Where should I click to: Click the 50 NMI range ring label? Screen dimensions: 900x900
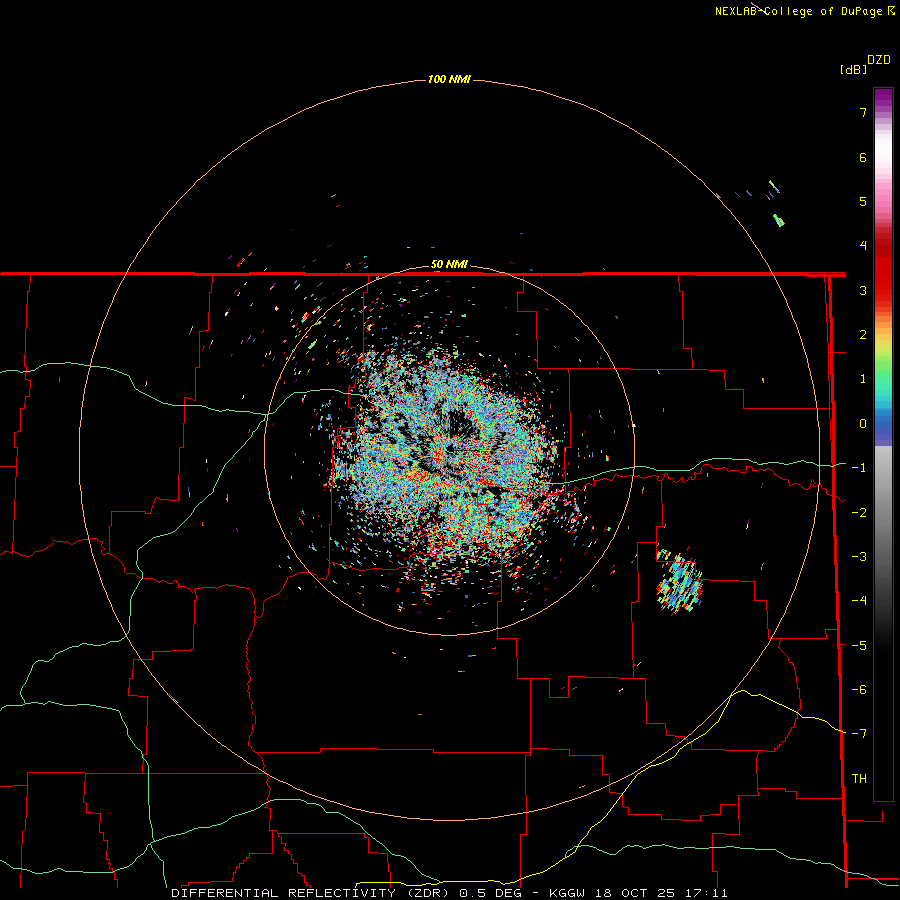pos(449,264)
